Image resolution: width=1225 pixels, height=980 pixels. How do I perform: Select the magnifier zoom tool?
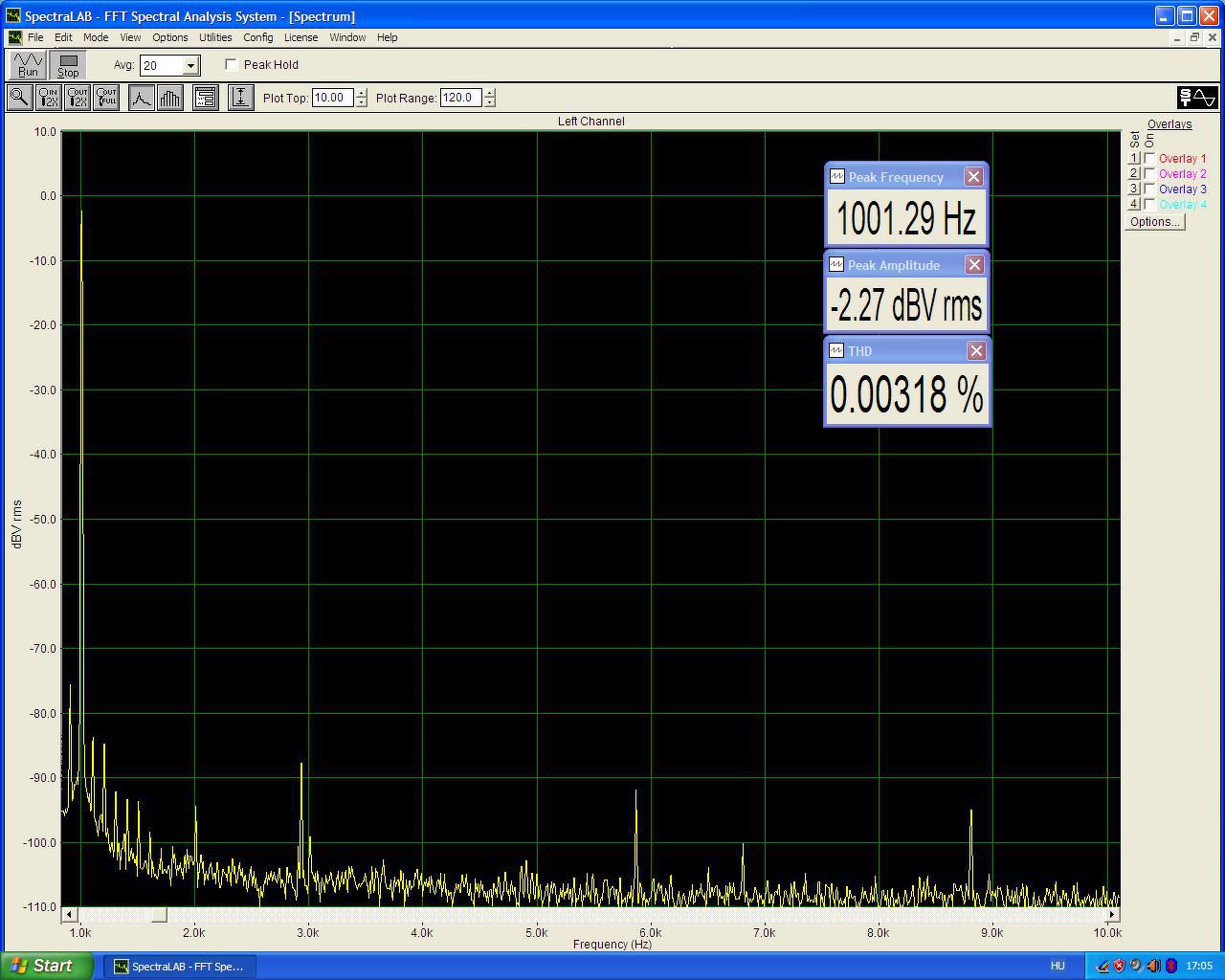(18, 98)
